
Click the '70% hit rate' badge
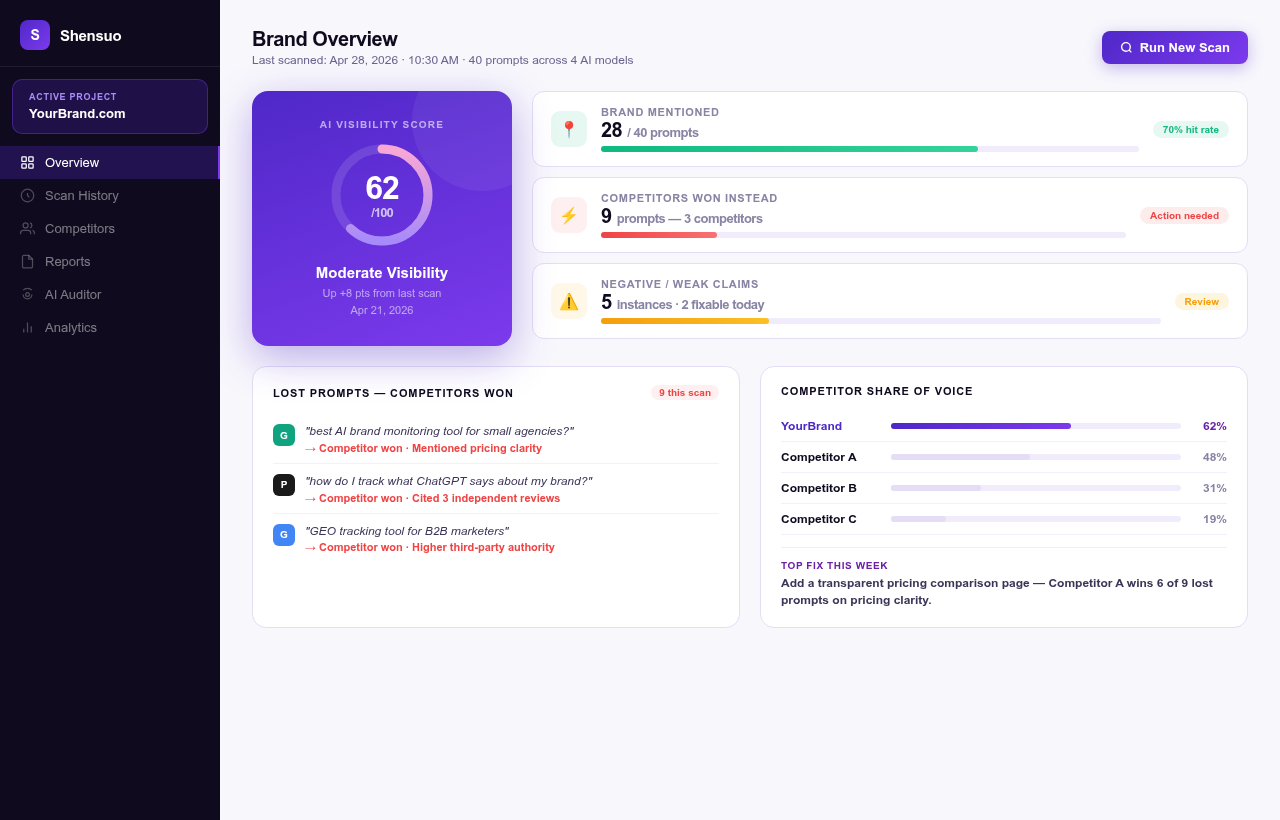(x=1190, y=129)
